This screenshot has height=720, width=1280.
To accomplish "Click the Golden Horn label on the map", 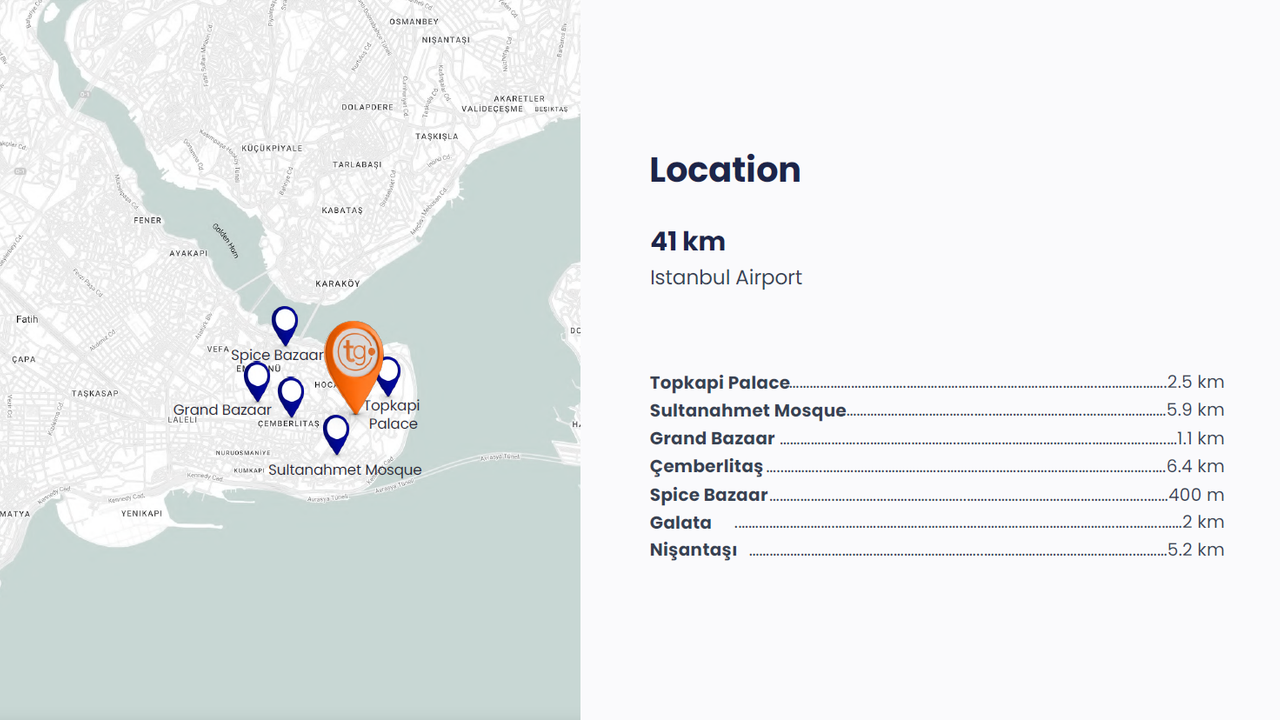I will pyautogui.click(x=225, y=240).
